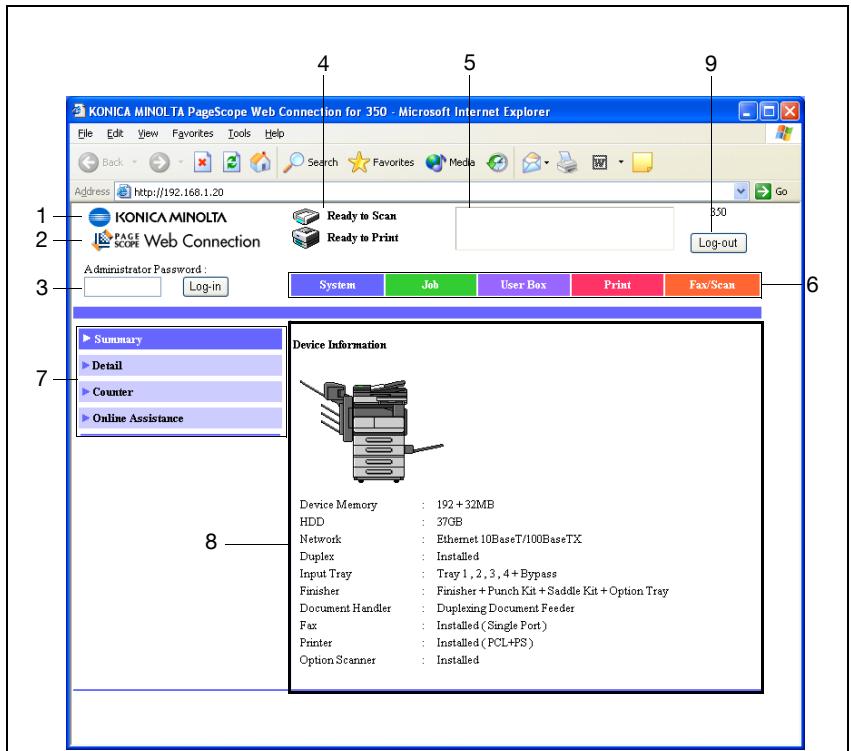The height and width of the screenshot is (751, 851).
Task: Click the Refresh page icon
Action: [232, 162]
